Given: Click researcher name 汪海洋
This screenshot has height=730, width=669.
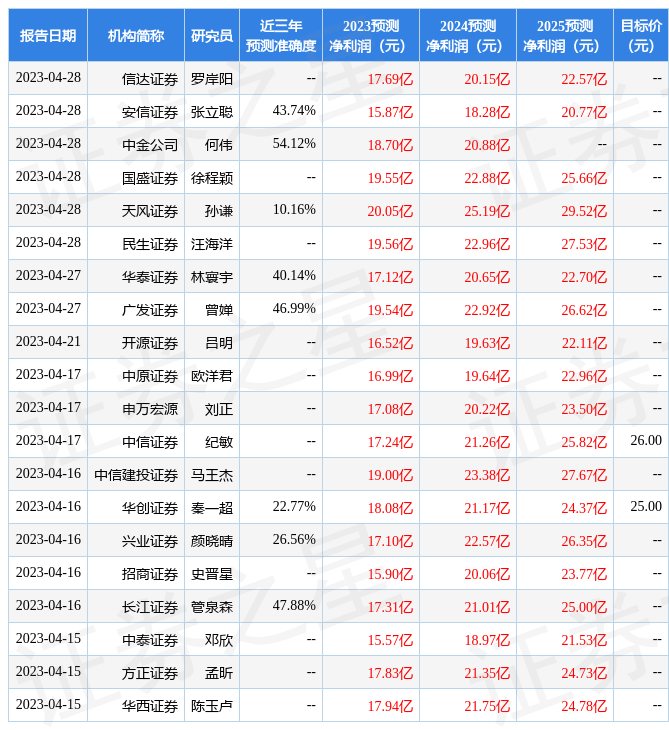Looking at the screenshot, I should (212, 244).
